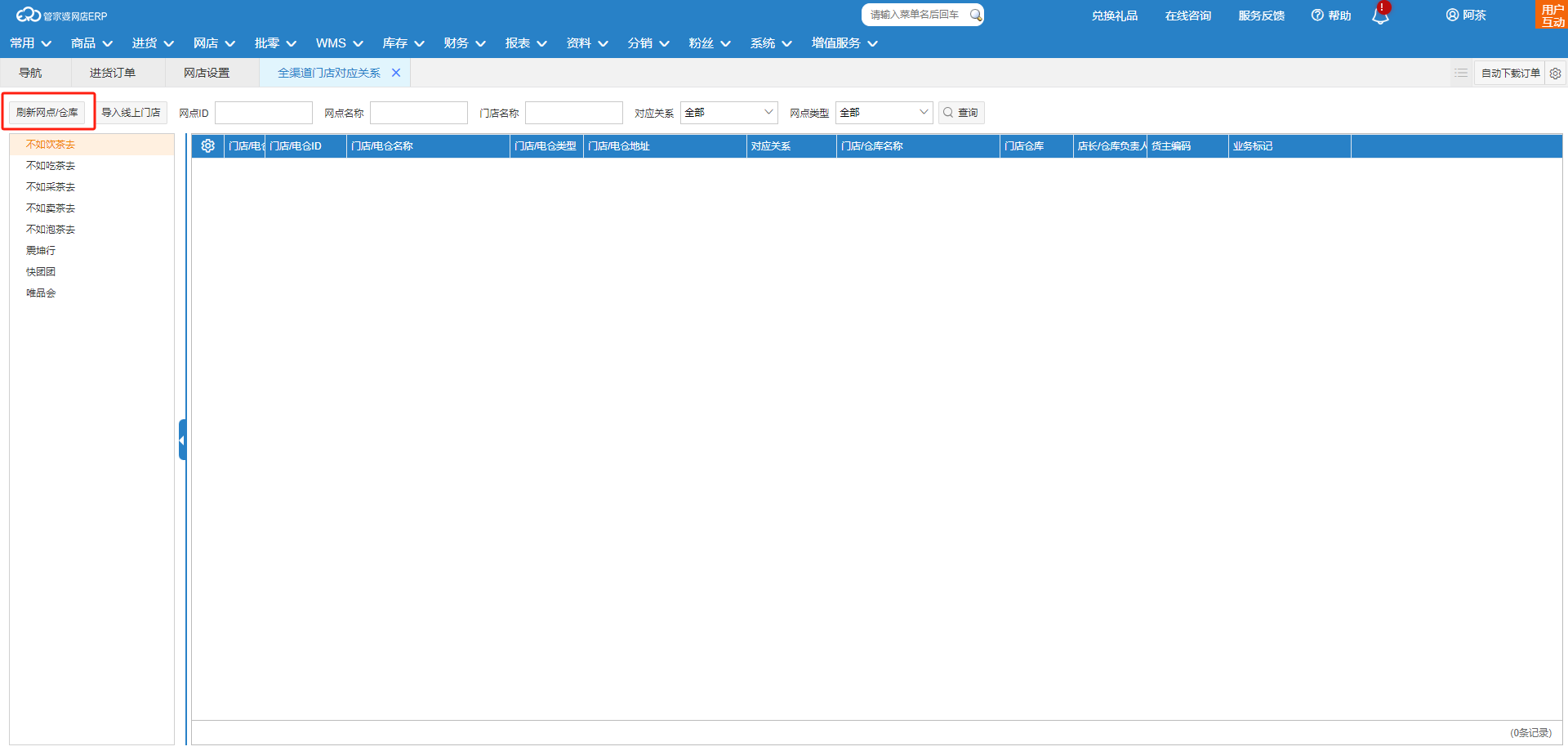
Task: Open 在线咨询 link
Action: click(x=1188, y=16)
